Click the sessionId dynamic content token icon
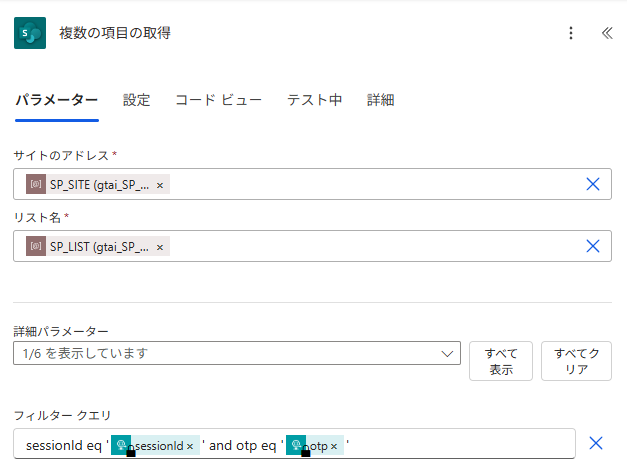 [x=121, y=445]
